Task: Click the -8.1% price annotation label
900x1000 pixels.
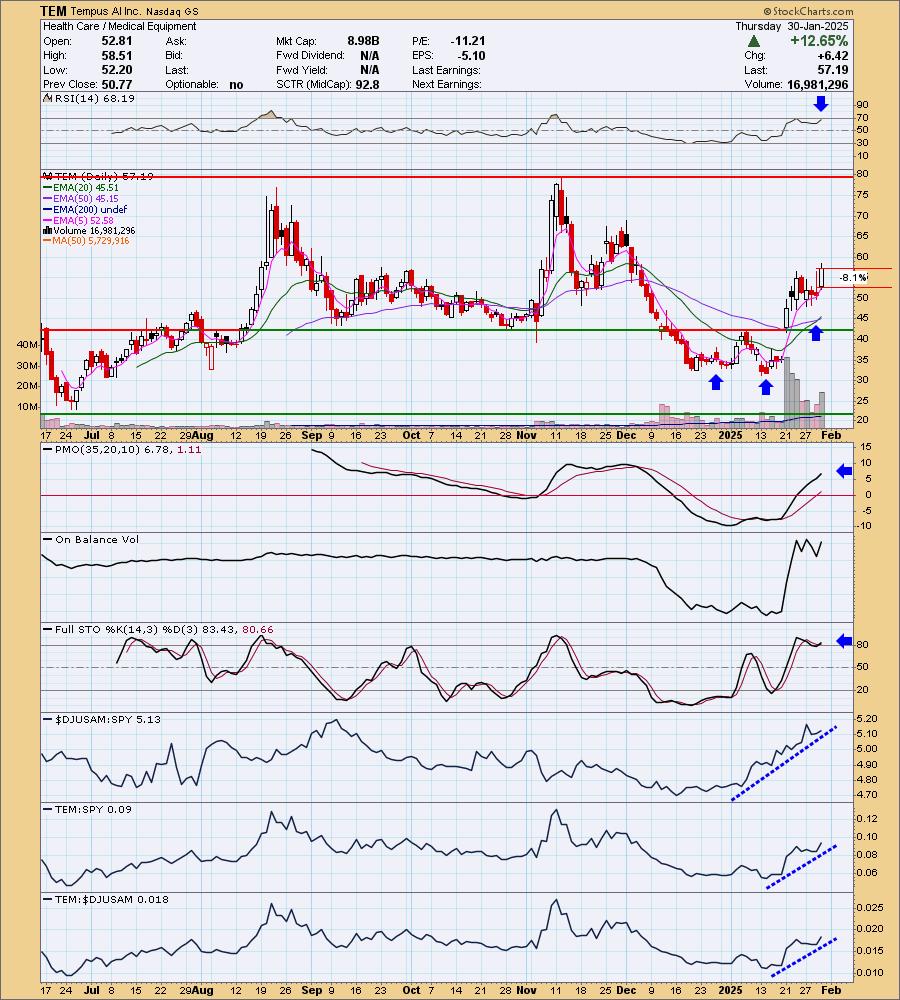Action: click(853, 277)
